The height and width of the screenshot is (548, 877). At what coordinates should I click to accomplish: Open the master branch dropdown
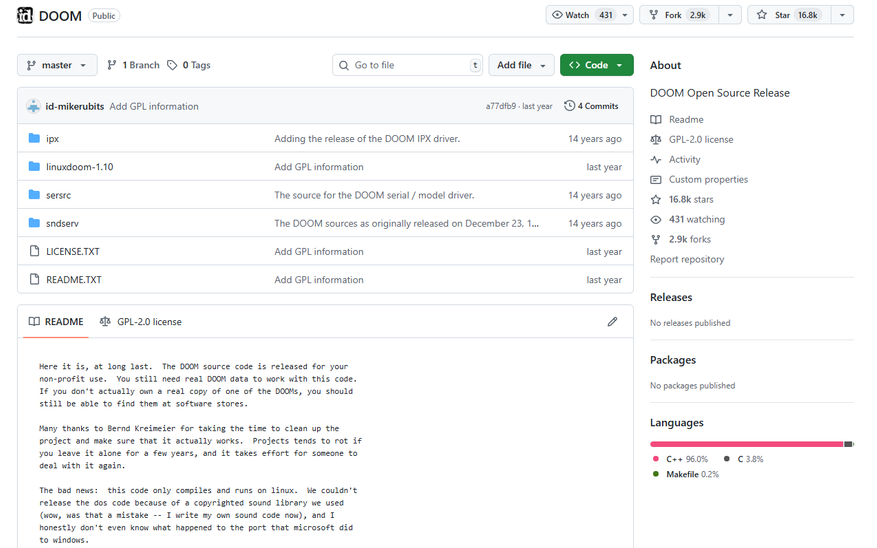(57, 65)
